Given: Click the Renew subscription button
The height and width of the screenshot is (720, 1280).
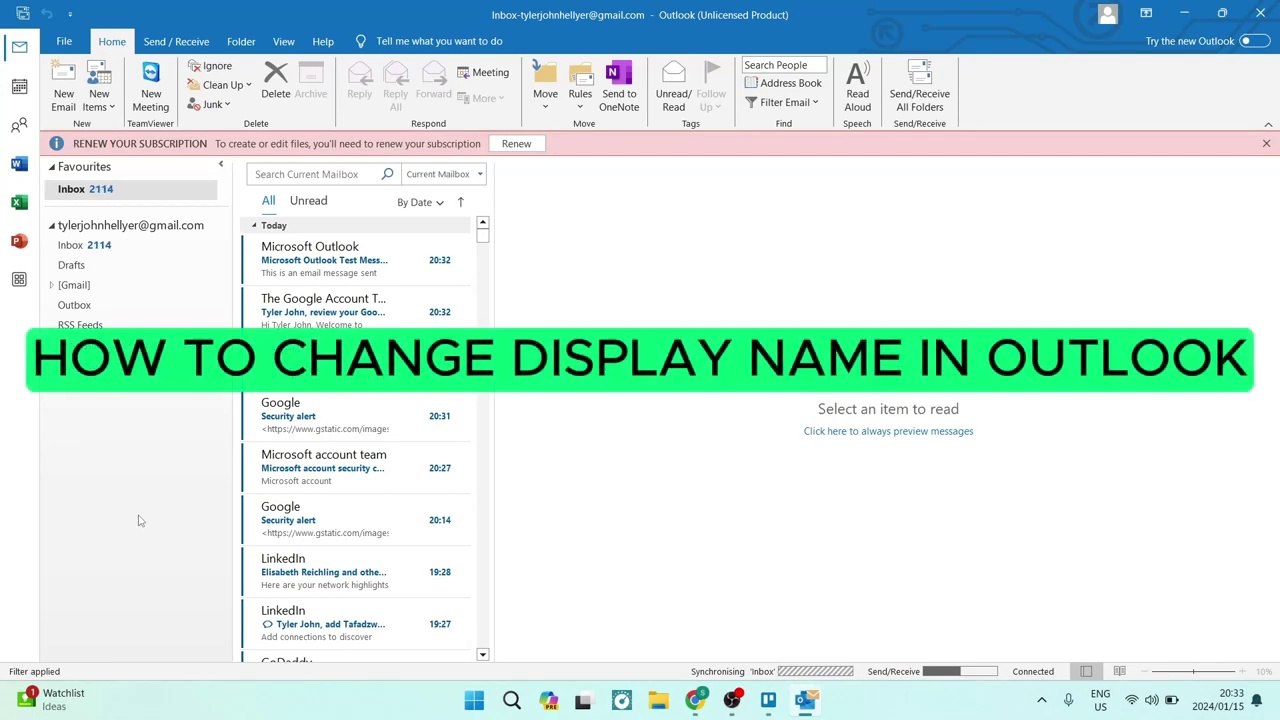Looking at the screenshot, I should point(516,144).
